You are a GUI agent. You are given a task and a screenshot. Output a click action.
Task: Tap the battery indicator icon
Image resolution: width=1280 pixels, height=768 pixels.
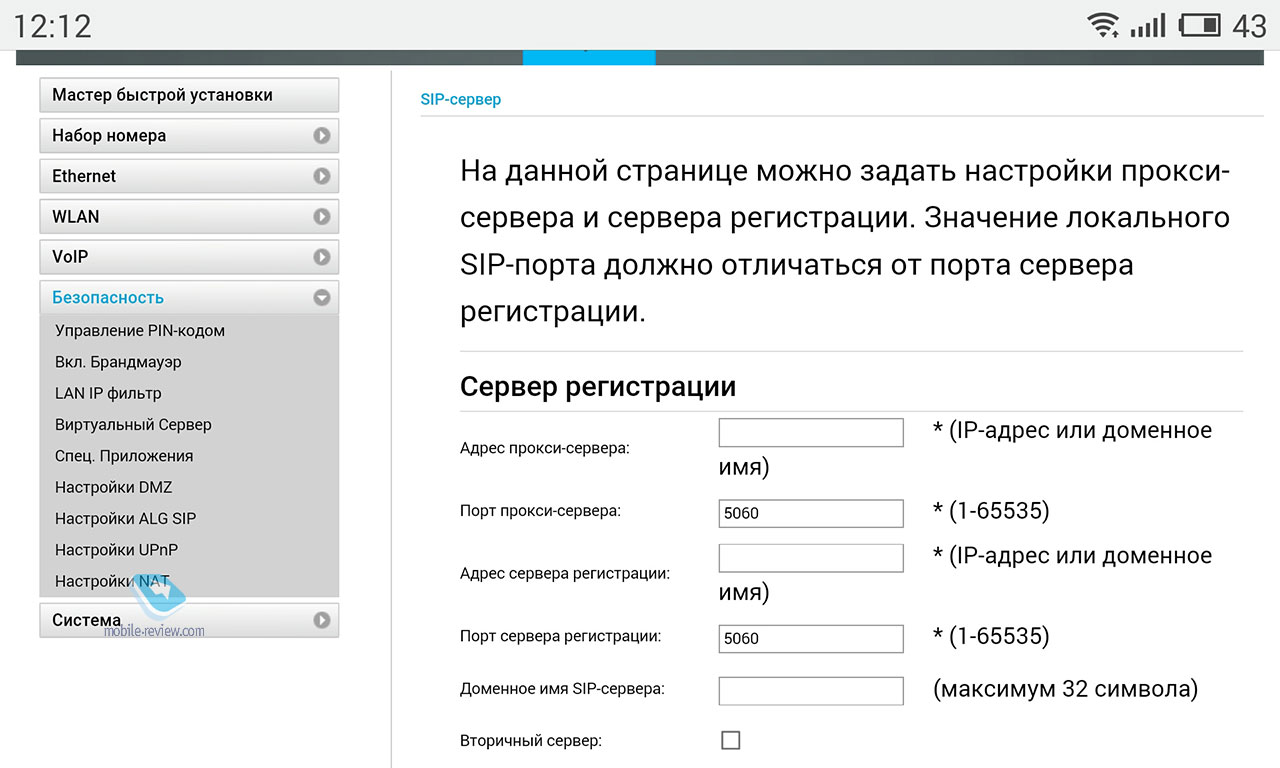pyautogui.click(x=1200, y=25)
